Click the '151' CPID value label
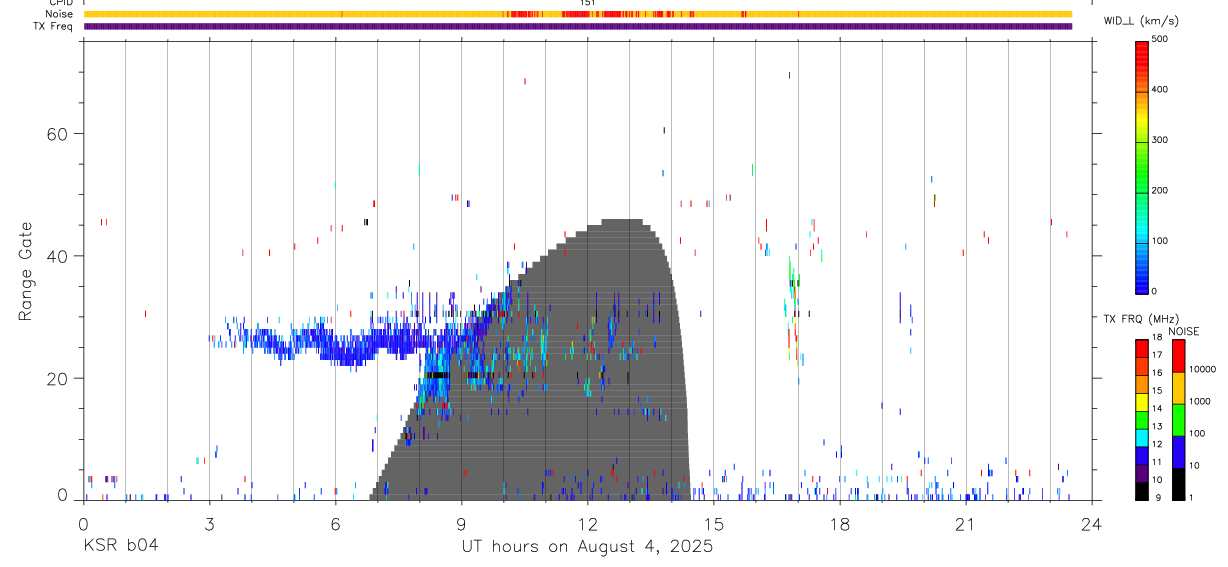 588,4
